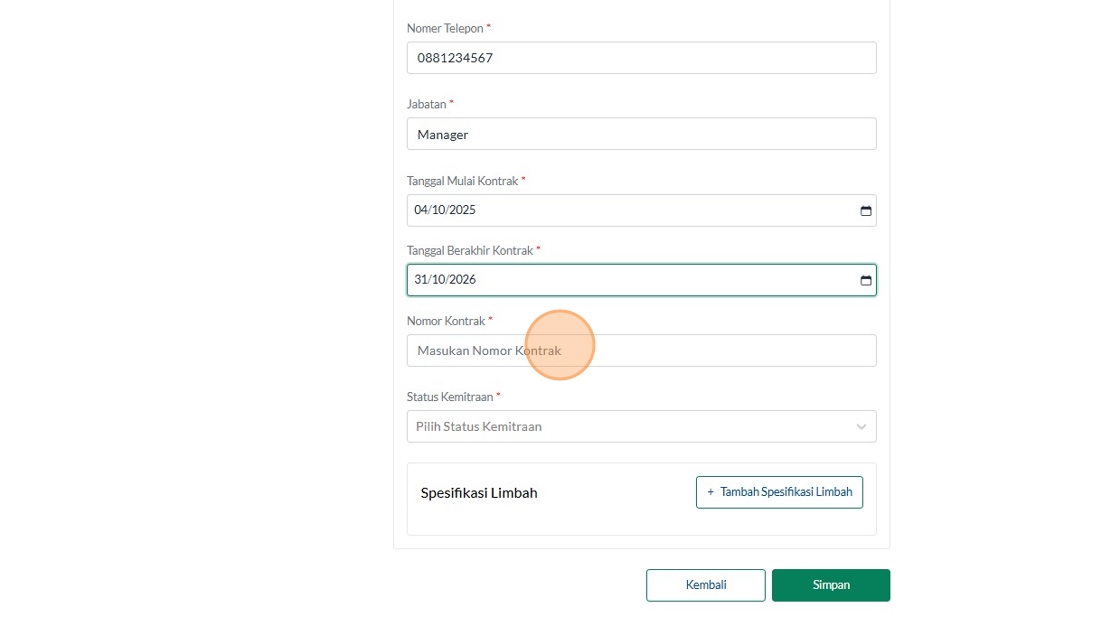Click into the Jabatan field showing Manager
Screen dimensions: 1120x626
coord(640,134)
